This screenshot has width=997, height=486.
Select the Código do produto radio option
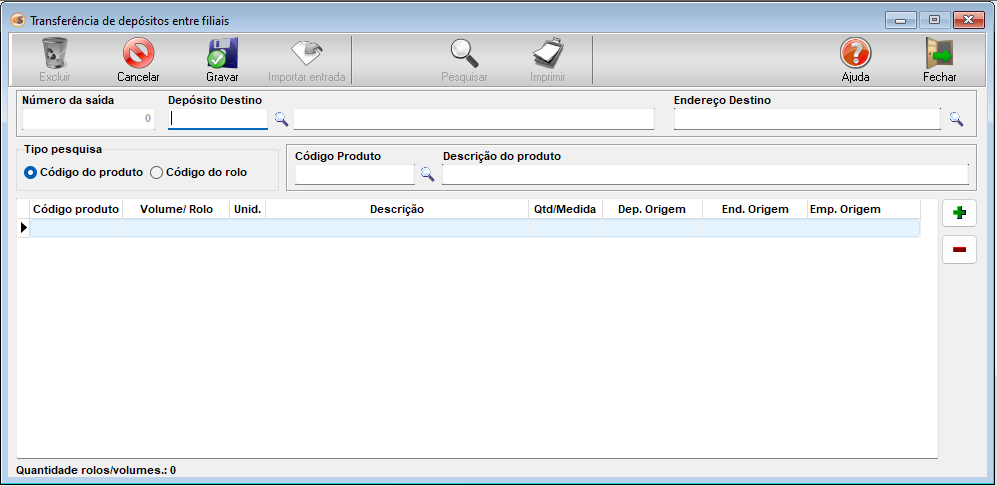(31, 172)
